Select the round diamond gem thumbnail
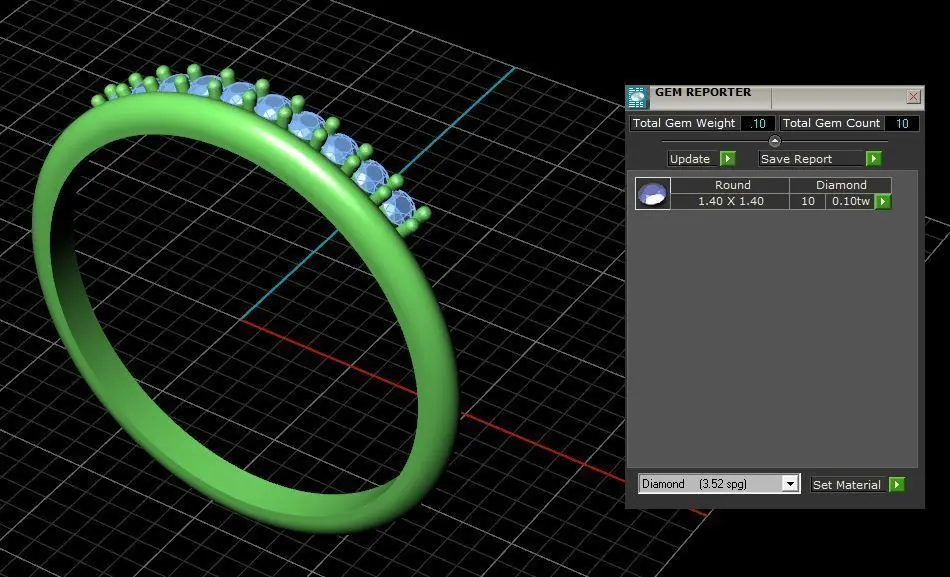The width and height of the screenshot is (950, 577). pos(653,194)
